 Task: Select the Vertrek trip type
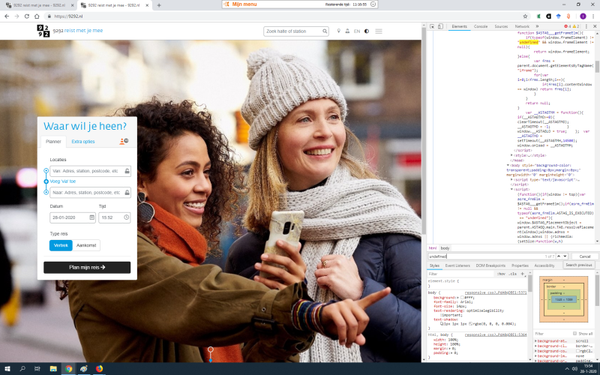[x=61, y=245]
